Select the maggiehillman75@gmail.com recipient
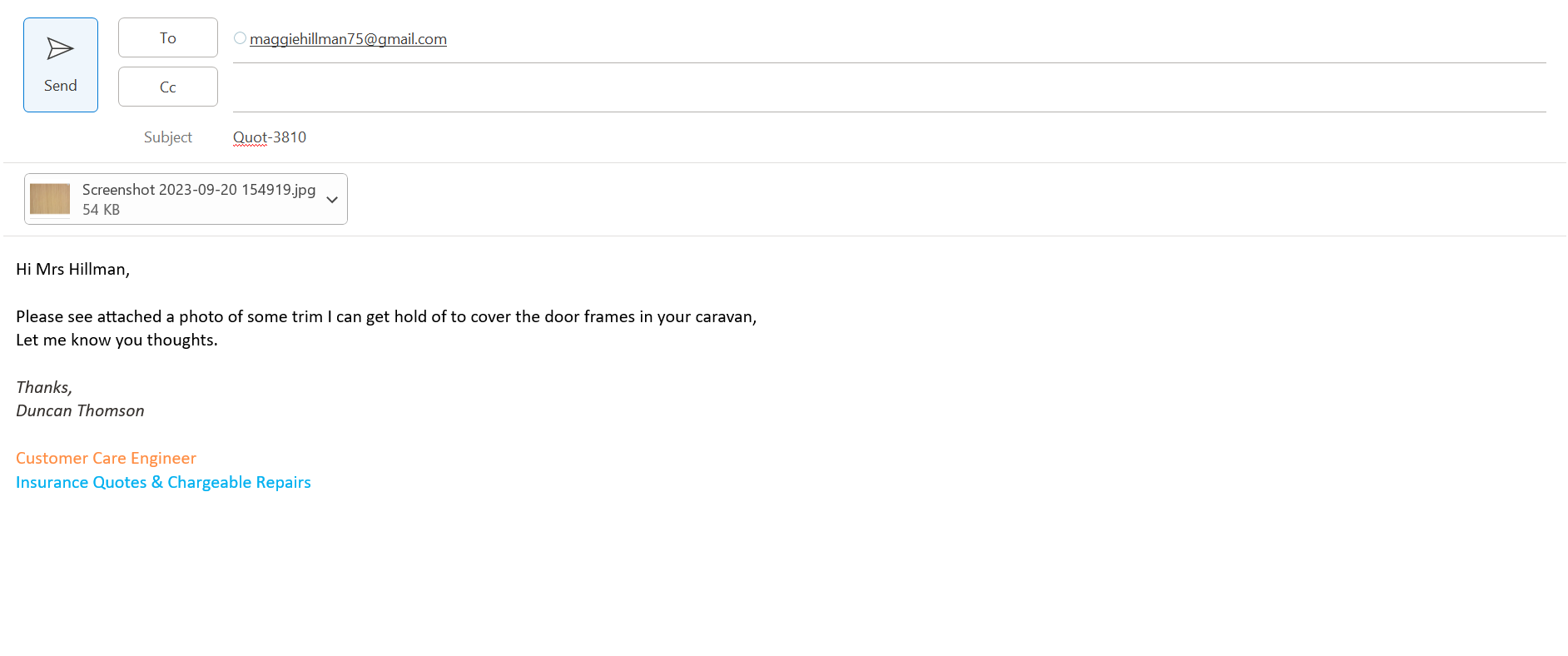Viewport: 1568px width, 656px height. point(348,39)
